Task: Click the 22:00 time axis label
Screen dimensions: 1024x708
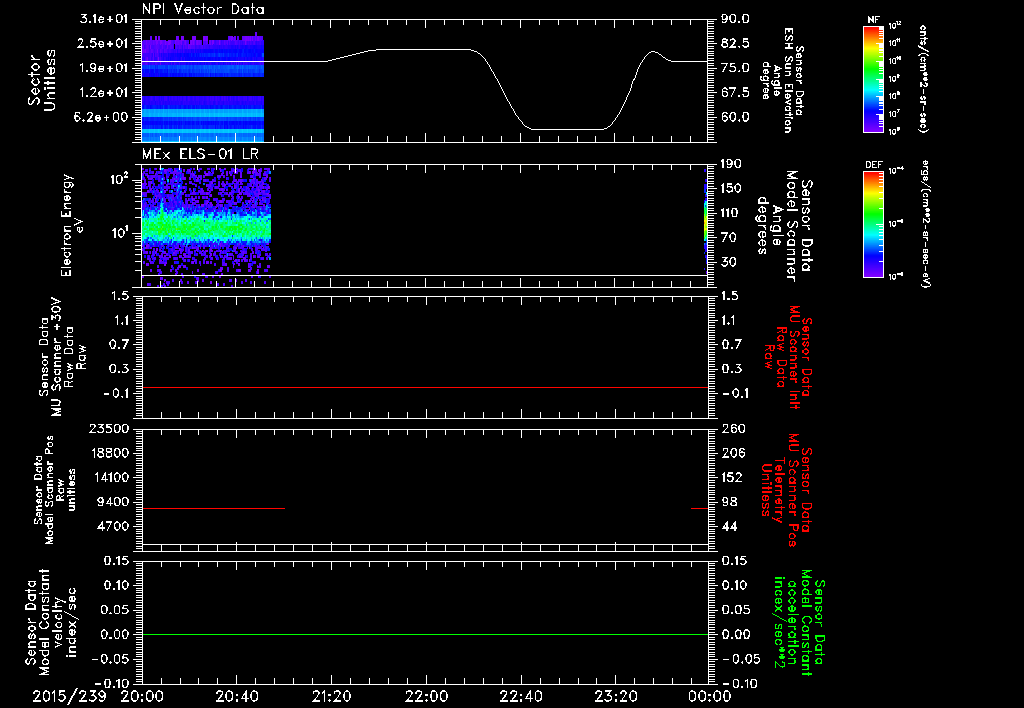Action: (426, 696)
